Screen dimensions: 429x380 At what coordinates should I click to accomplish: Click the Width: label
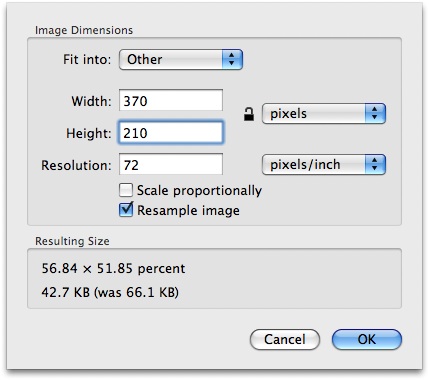[91, 101]
